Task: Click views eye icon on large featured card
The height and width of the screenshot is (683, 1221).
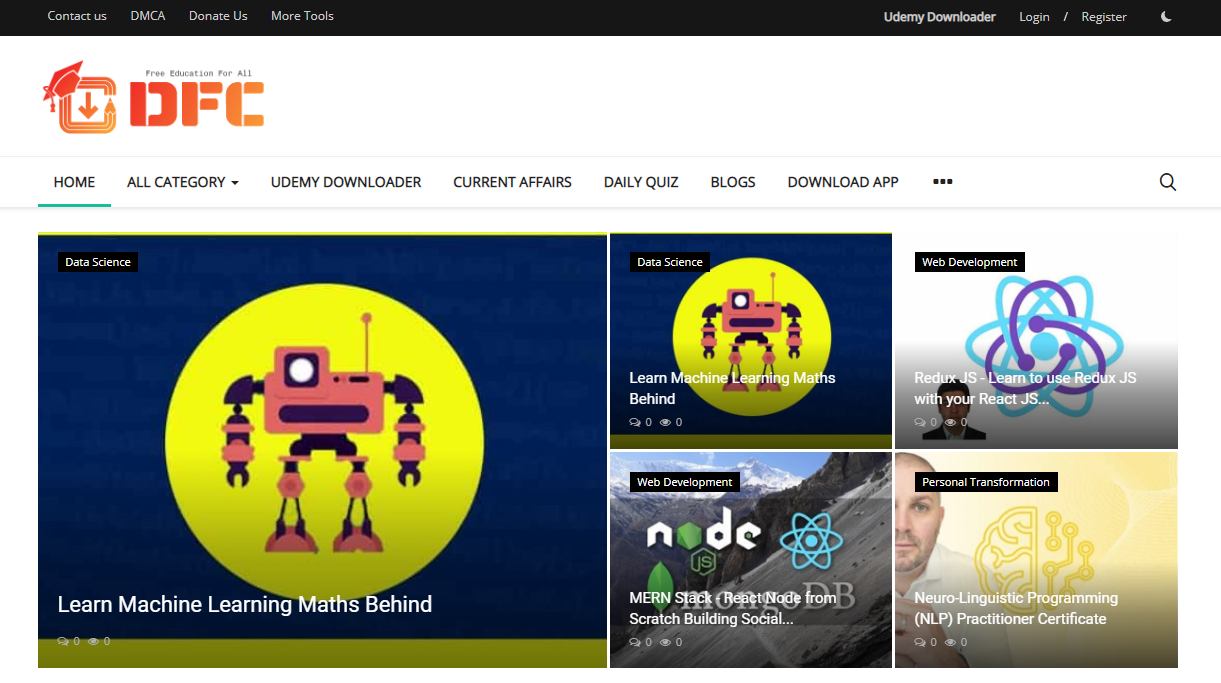Action: click(93, 642)
